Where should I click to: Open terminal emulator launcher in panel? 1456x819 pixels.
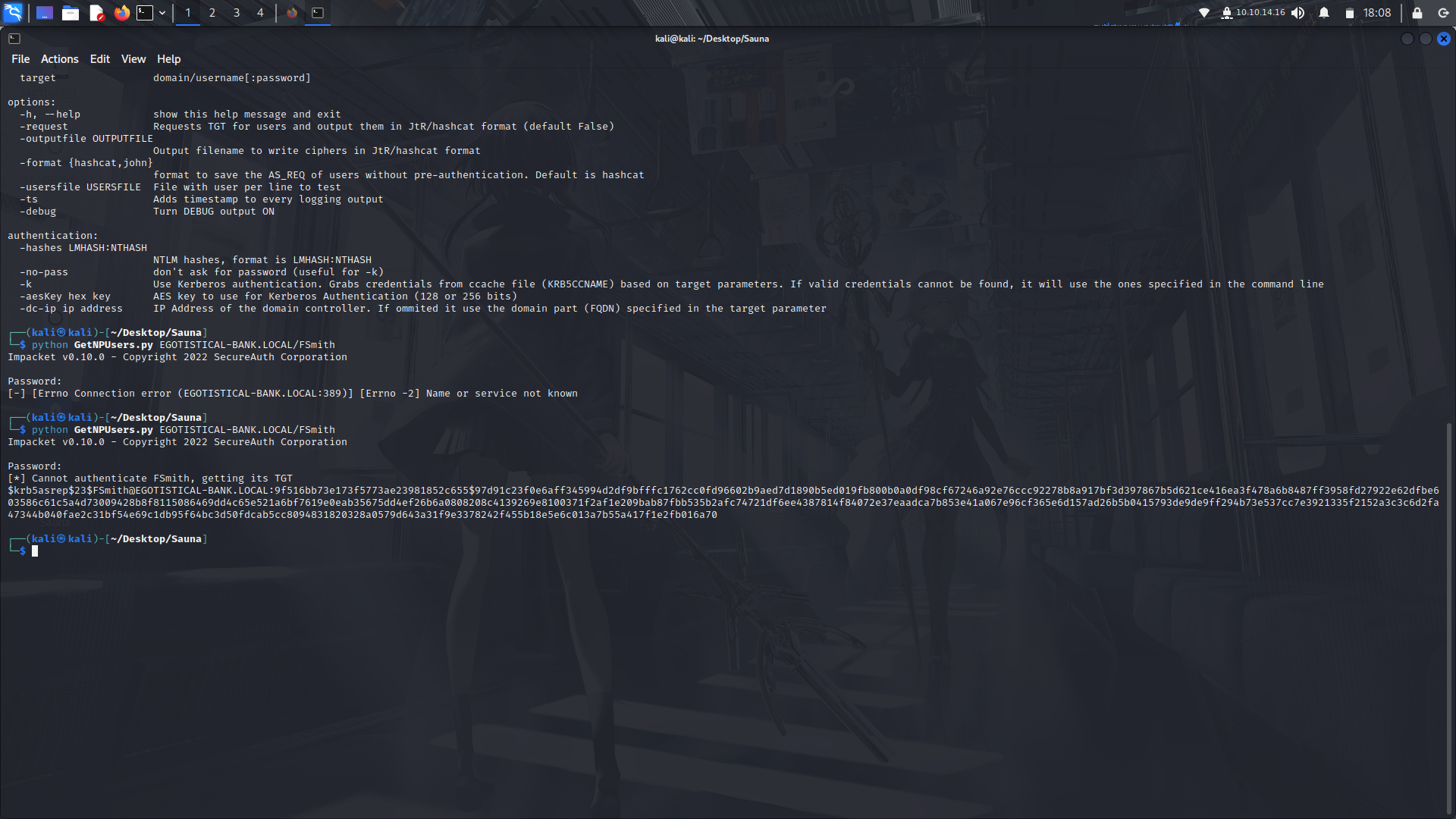coord(145,12)
